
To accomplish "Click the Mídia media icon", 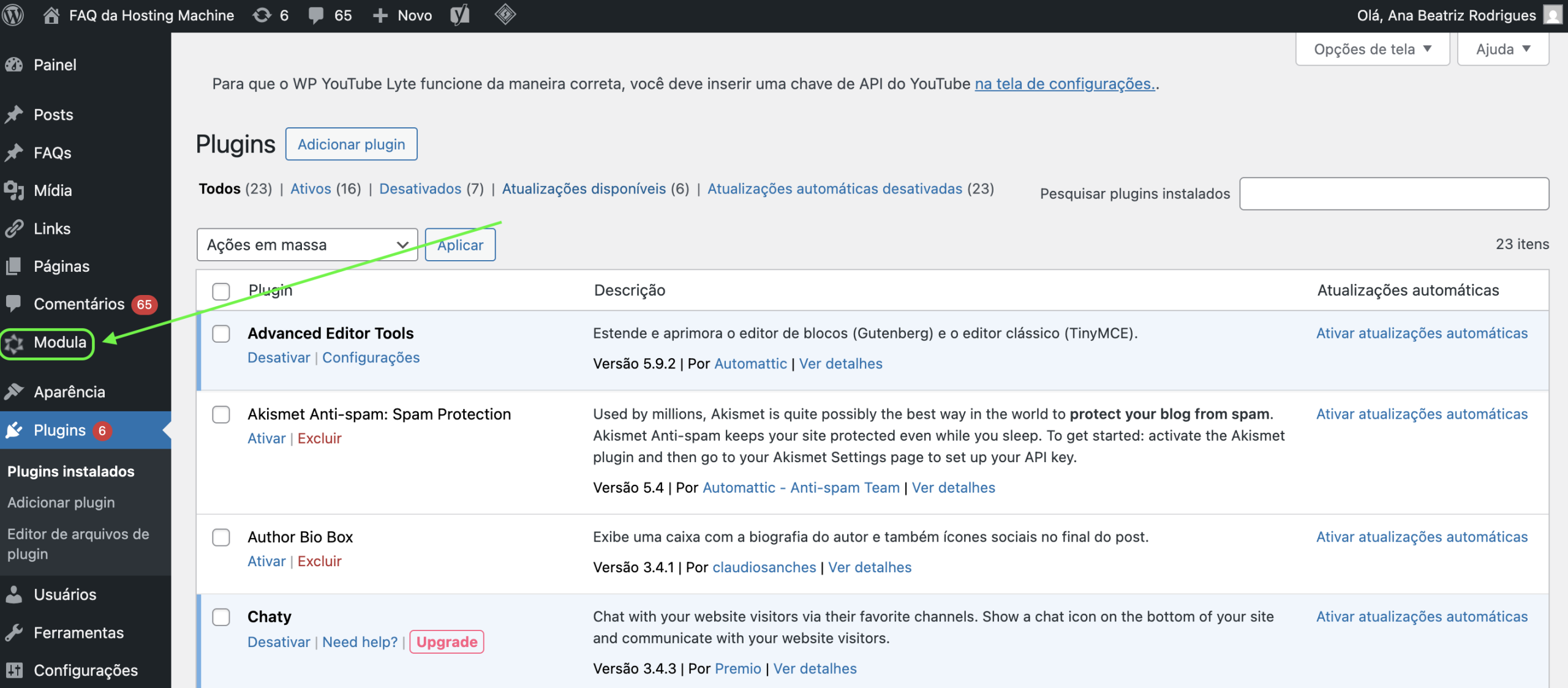I will click(14, 190).
